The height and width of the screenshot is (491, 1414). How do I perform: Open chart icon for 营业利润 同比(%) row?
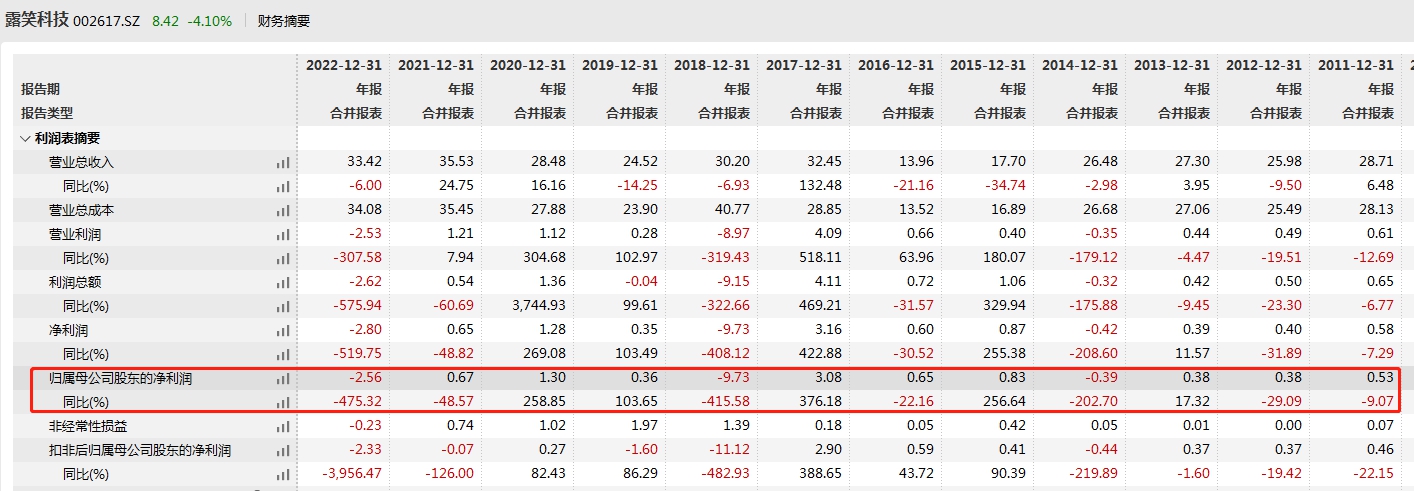click(x=283, y=258)
